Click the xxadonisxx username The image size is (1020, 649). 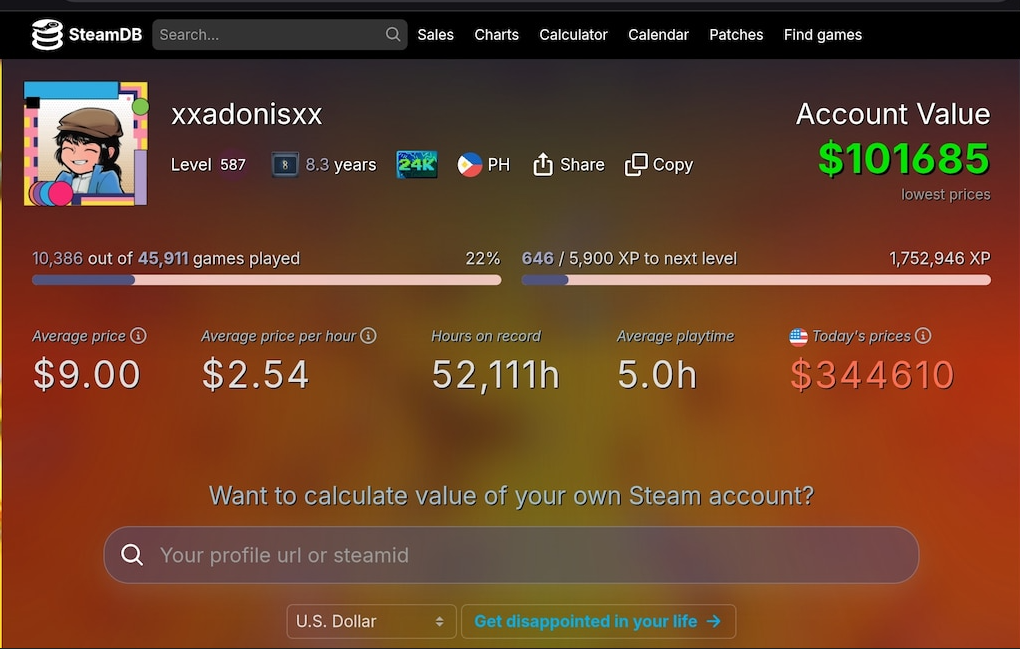247,114
